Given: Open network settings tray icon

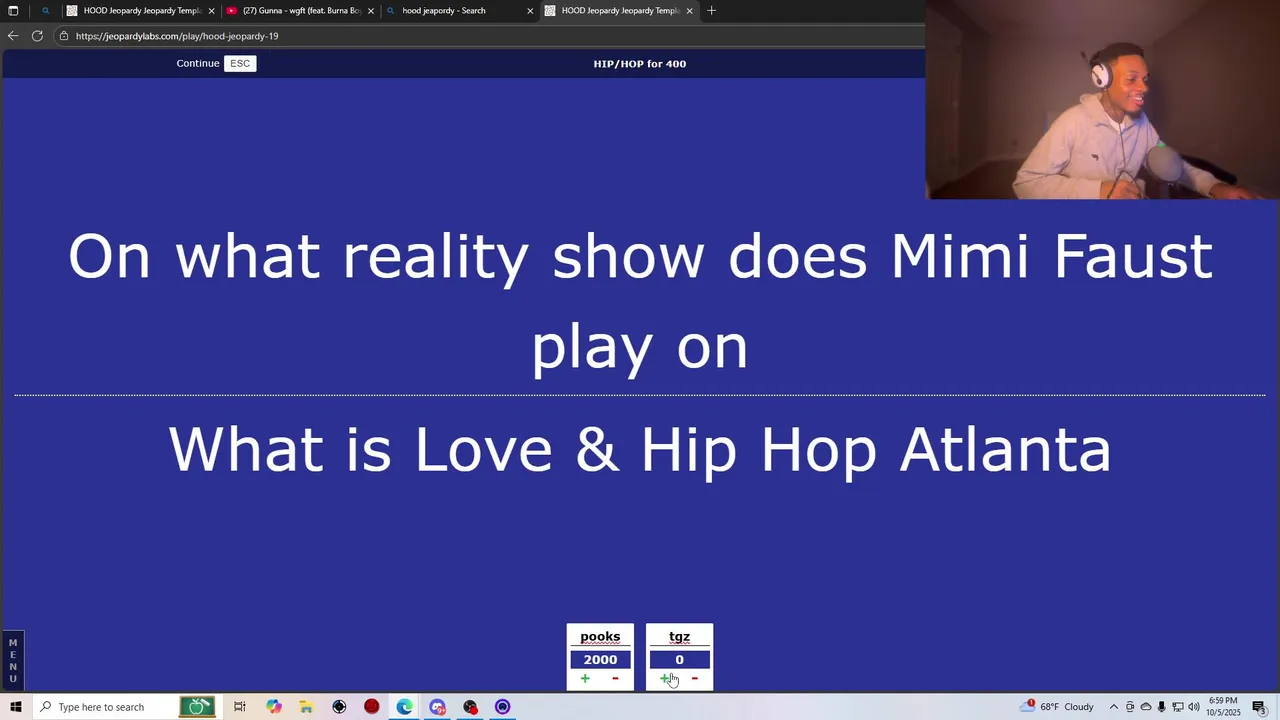Looking at the screenshot, I should click(1177, 707).
